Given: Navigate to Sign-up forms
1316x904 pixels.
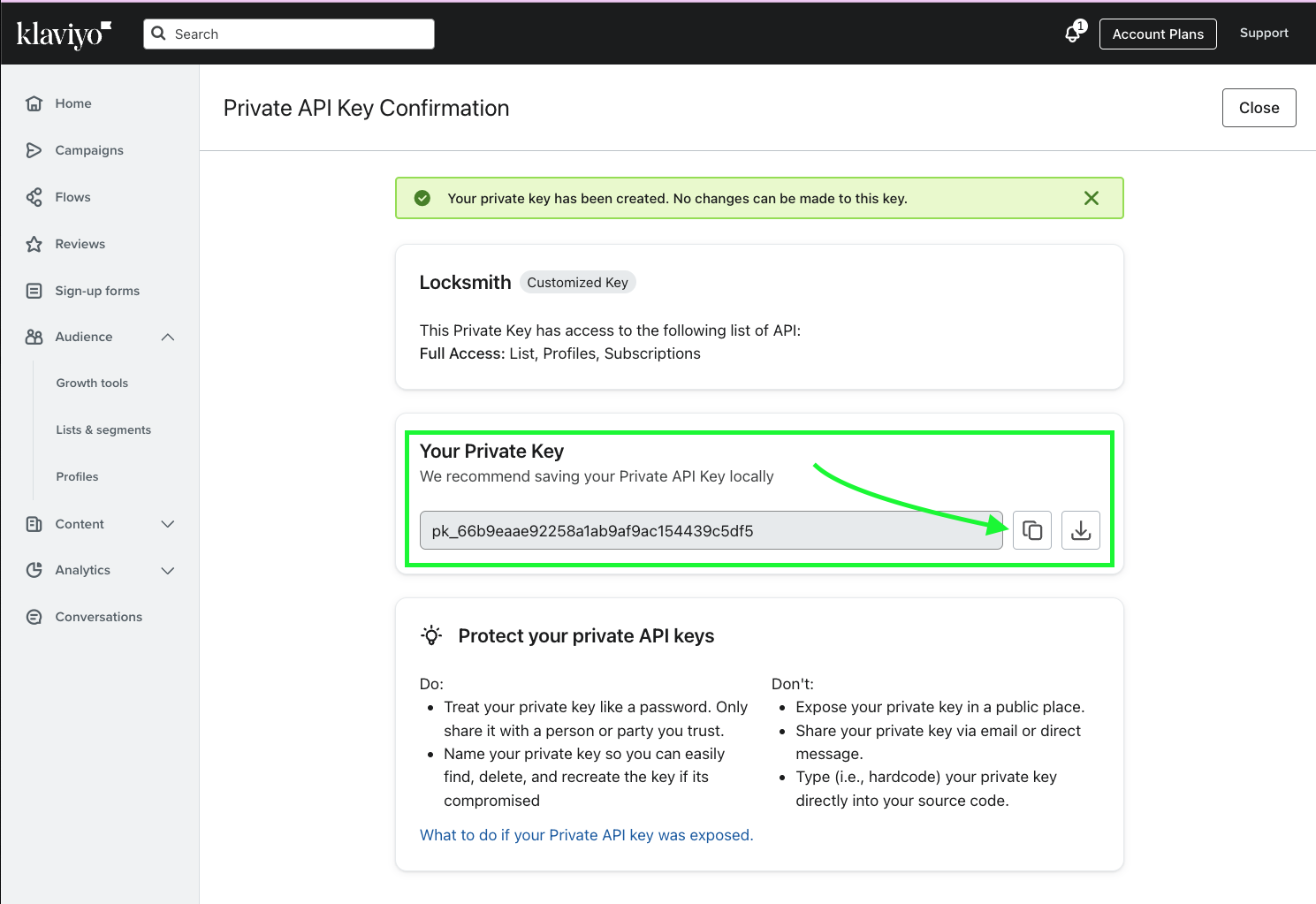Looking at the screenshot, I should (x=97, y=291).
